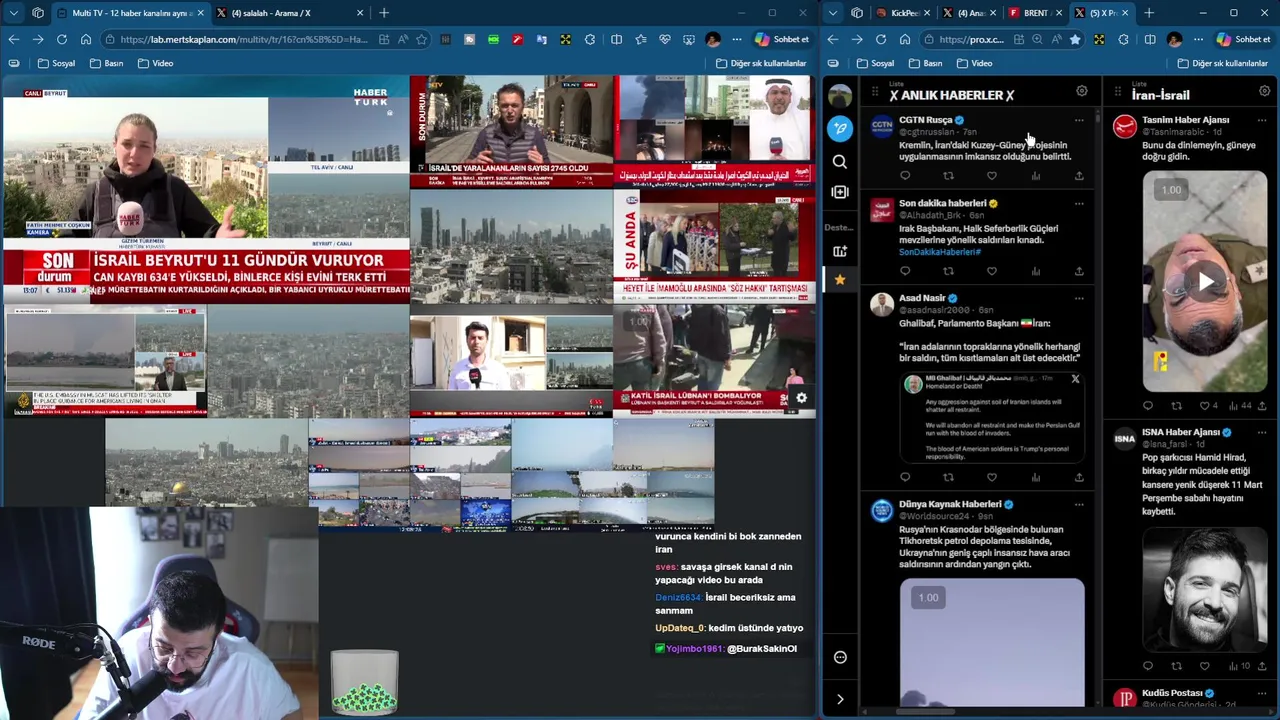Open more options on Son dakika haberleri post

[1079, 203]
